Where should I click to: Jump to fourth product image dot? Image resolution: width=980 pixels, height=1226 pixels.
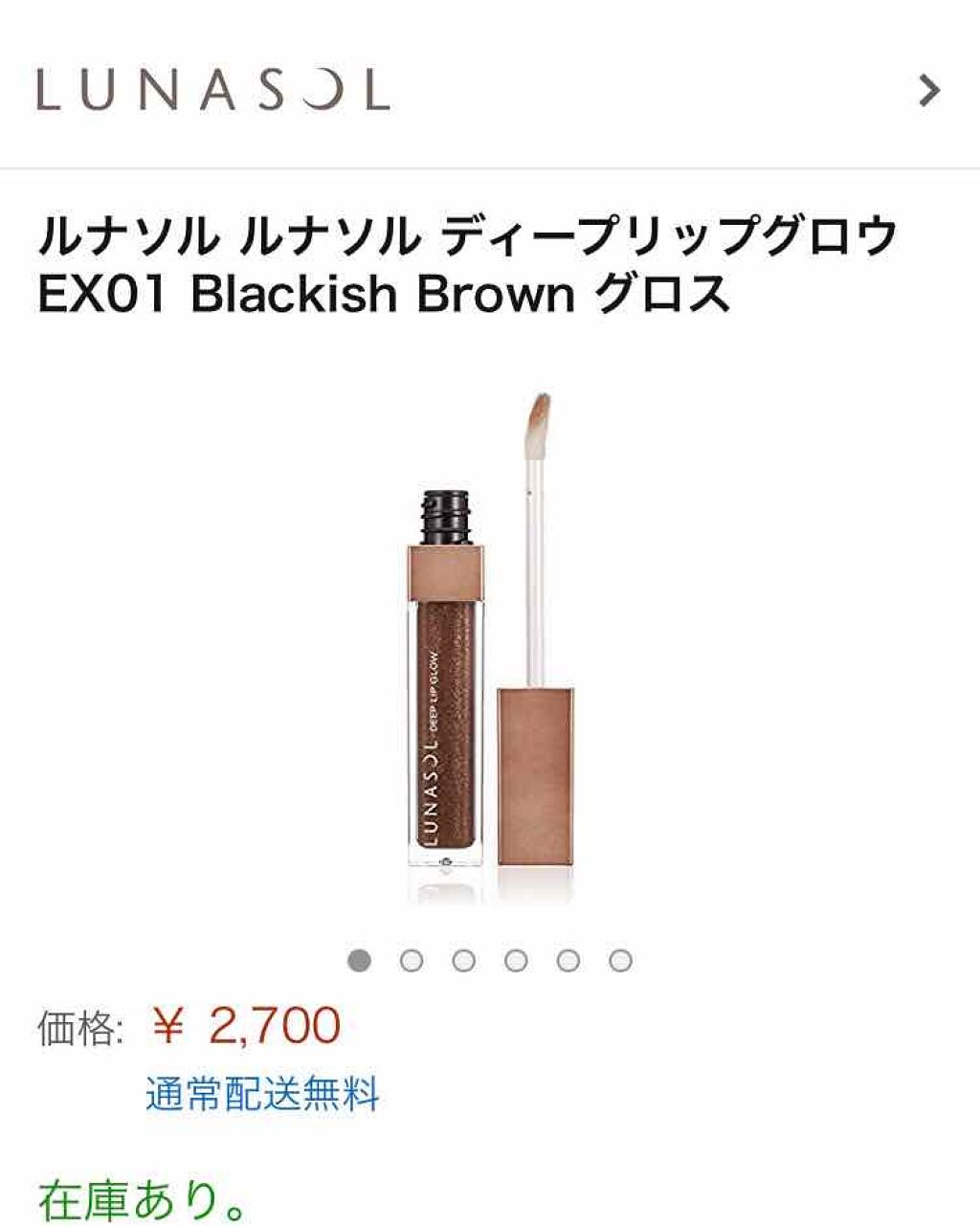point(516,959)
